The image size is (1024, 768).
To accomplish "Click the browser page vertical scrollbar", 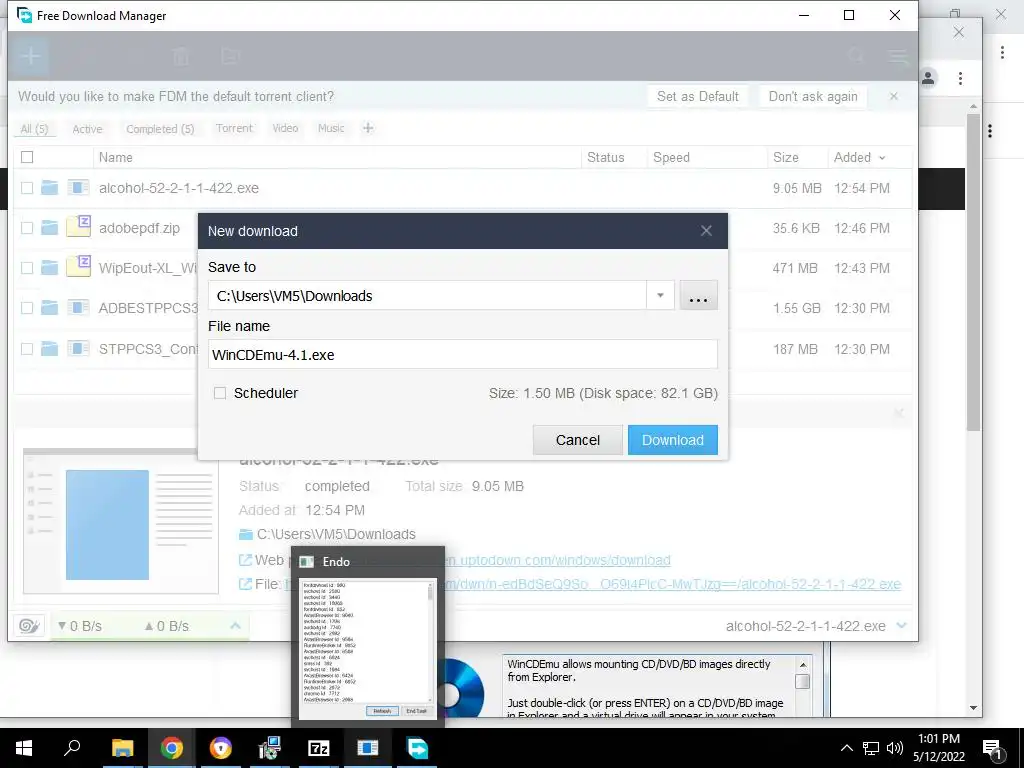I will [974, 272].
